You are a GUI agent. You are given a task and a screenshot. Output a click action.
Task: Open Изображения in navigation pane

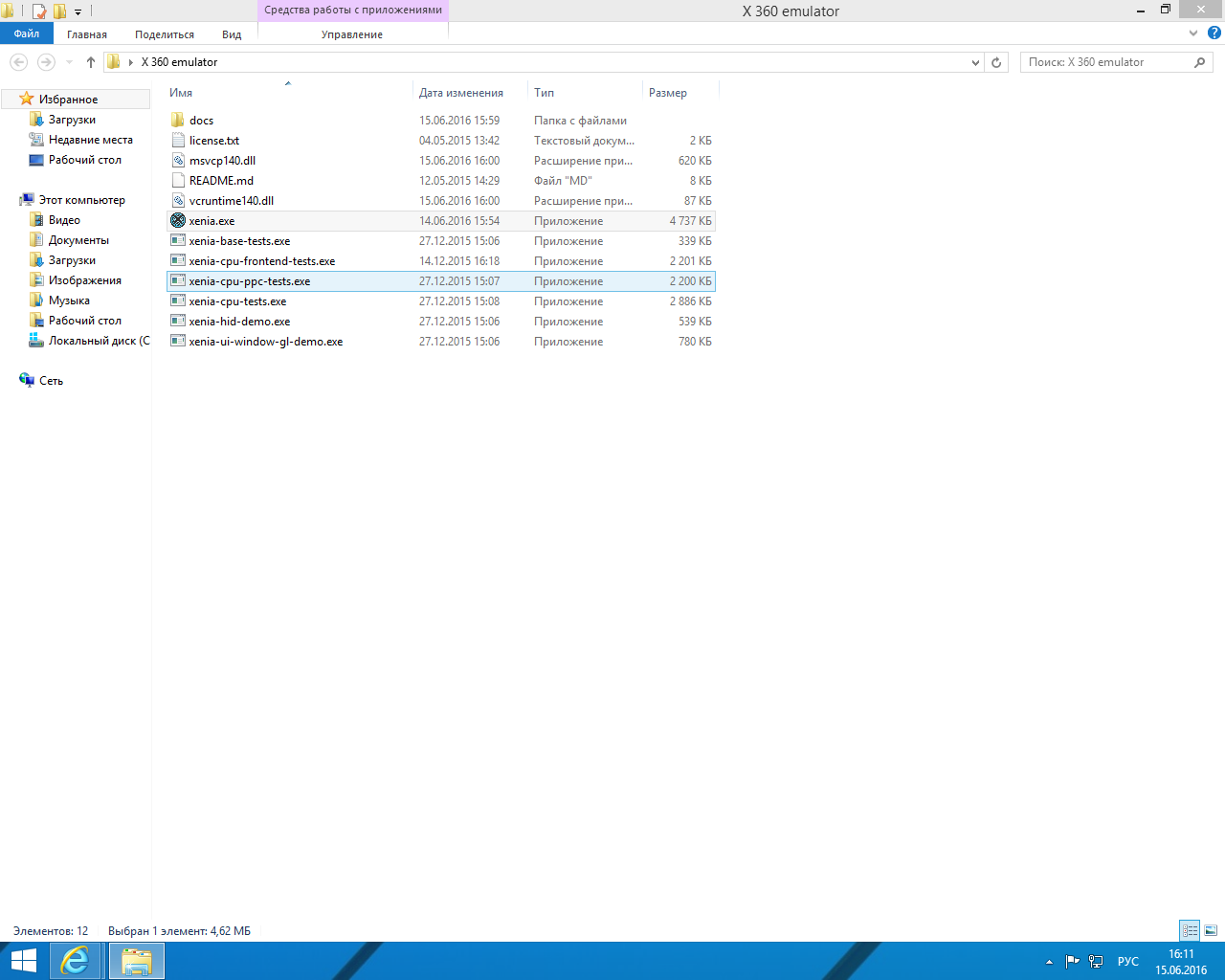click(85, 280)
